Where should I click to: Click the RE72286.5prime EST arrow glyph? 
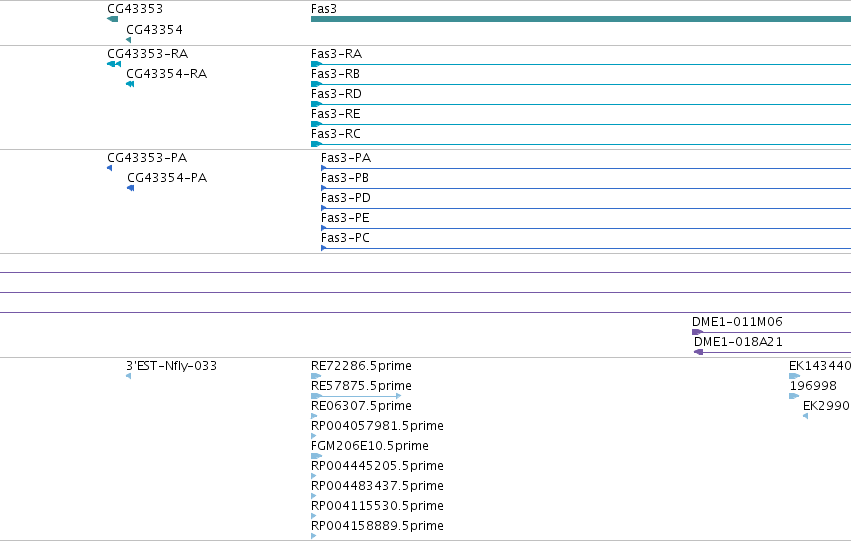click(316, 376)
